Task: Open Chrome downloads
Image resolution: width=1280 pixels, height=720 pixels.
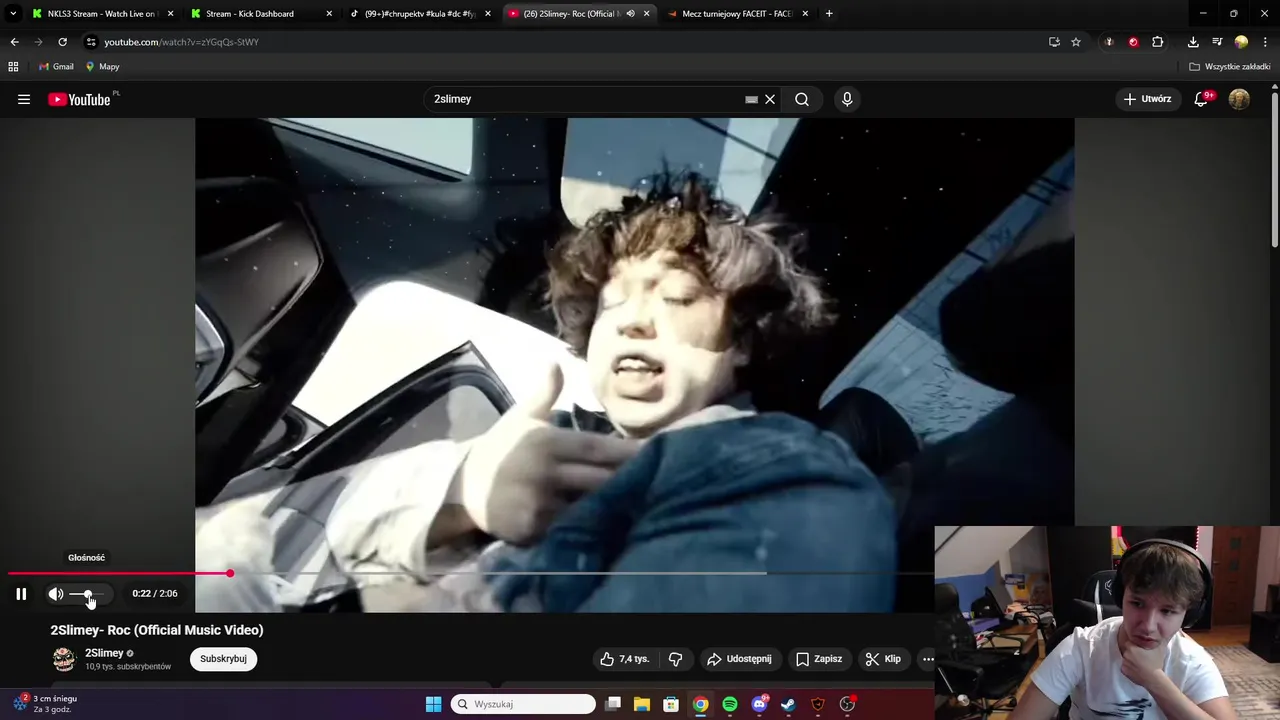Action: point(1193,42)
